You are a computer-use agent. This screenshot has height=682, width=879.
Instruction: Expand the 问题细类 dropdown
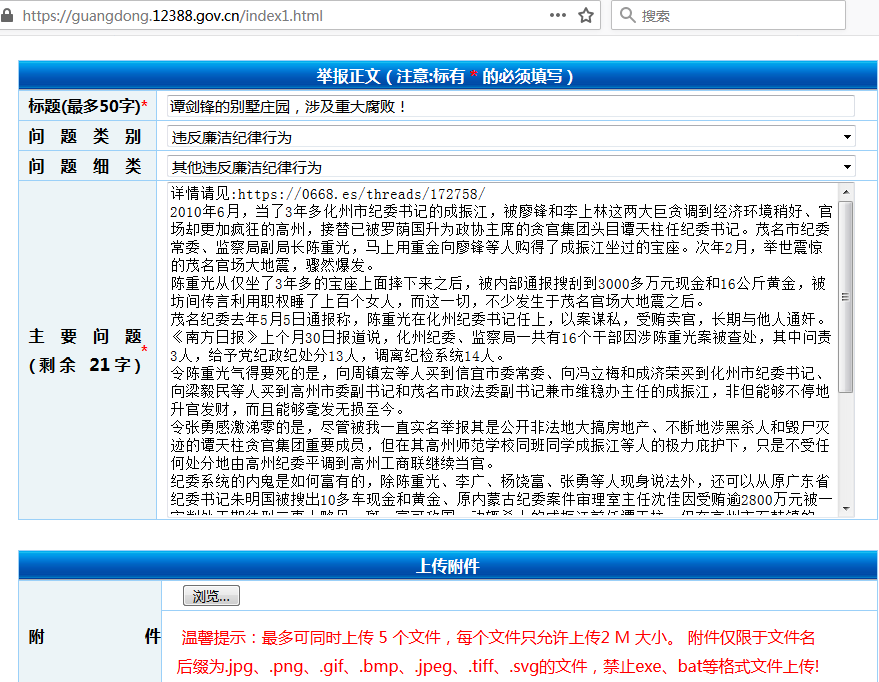505,164
